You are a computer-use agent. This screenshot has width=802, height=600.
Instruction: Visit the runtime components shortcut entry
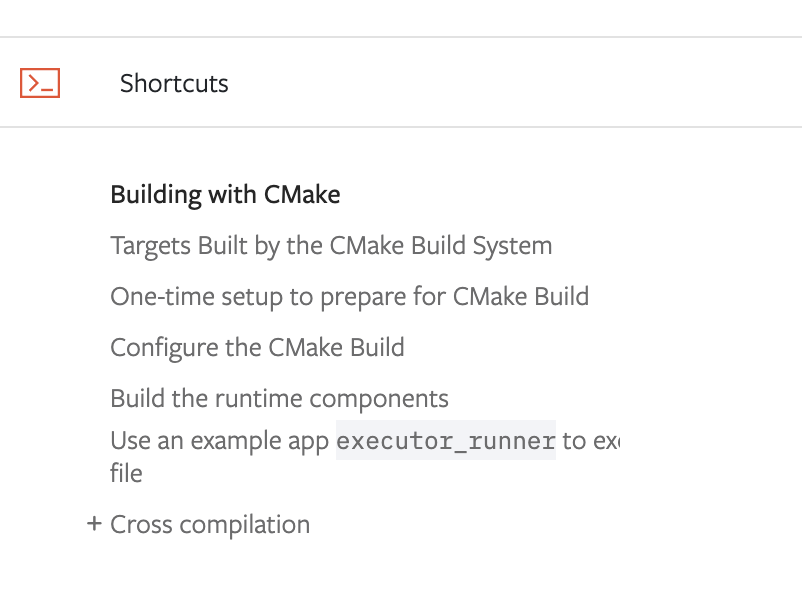click(x=279, y=399)
